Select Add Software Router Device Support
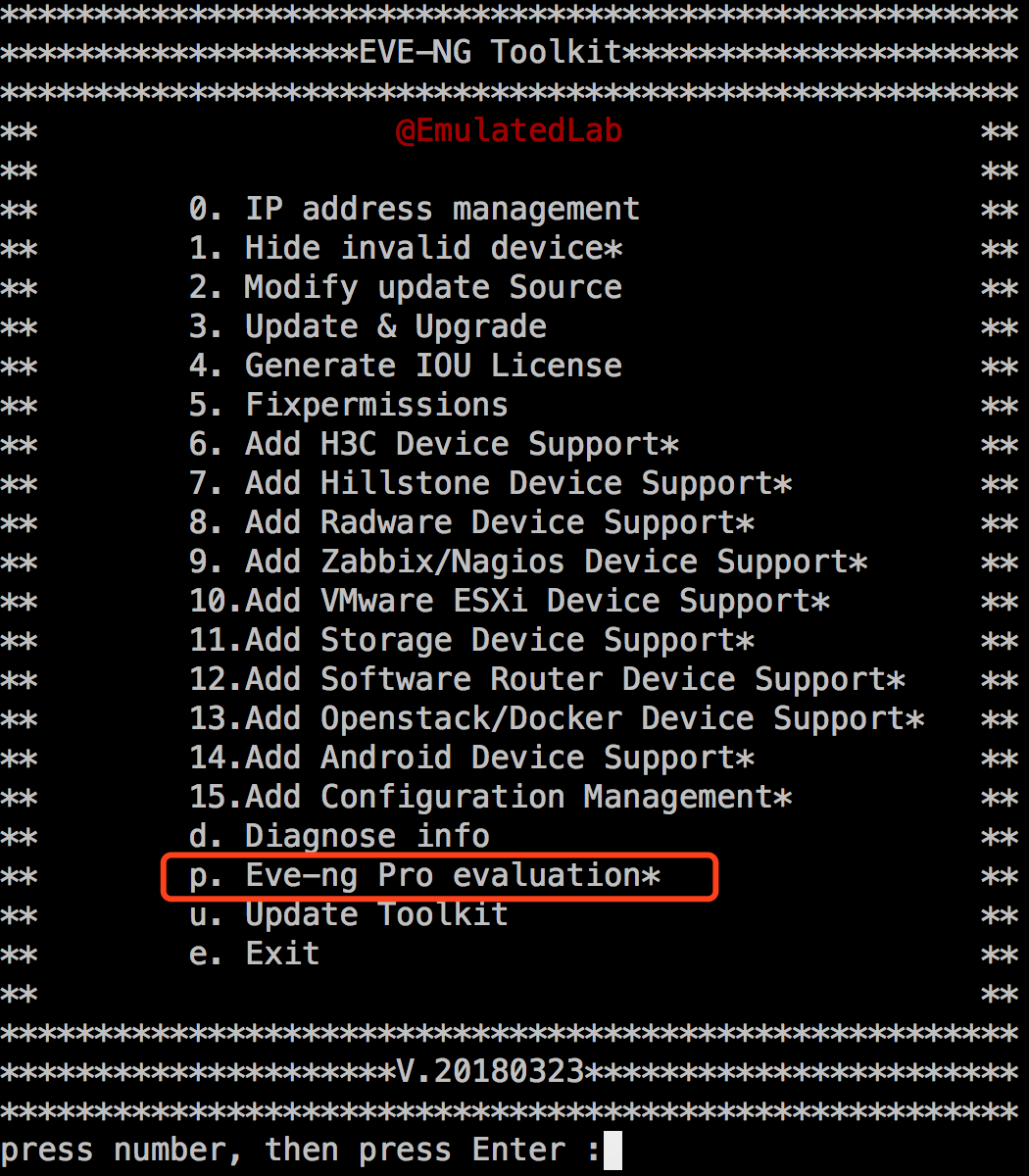Viewport: 1029px width, 1176px height. [547, 679]
